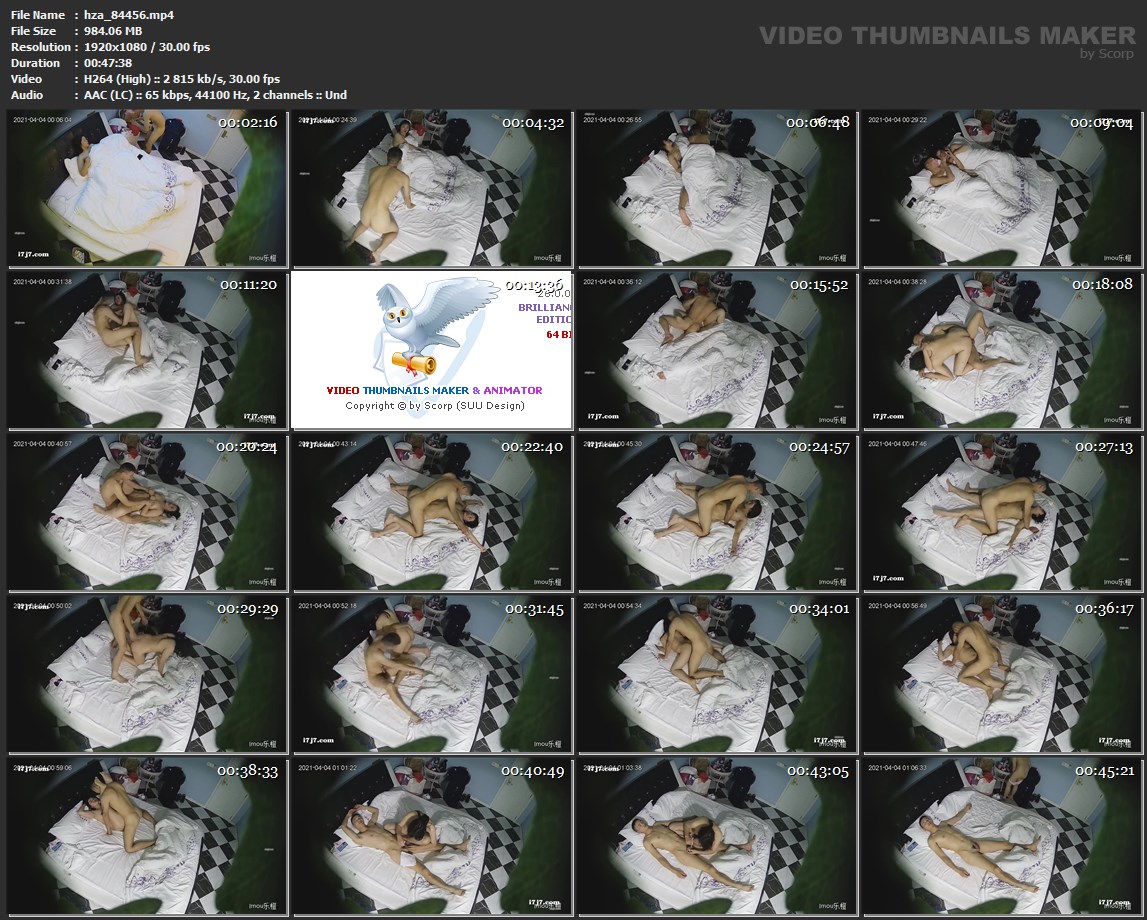
Task: Select the thumbnail stamped 00:40:49
Action: (x=432, y=837)
